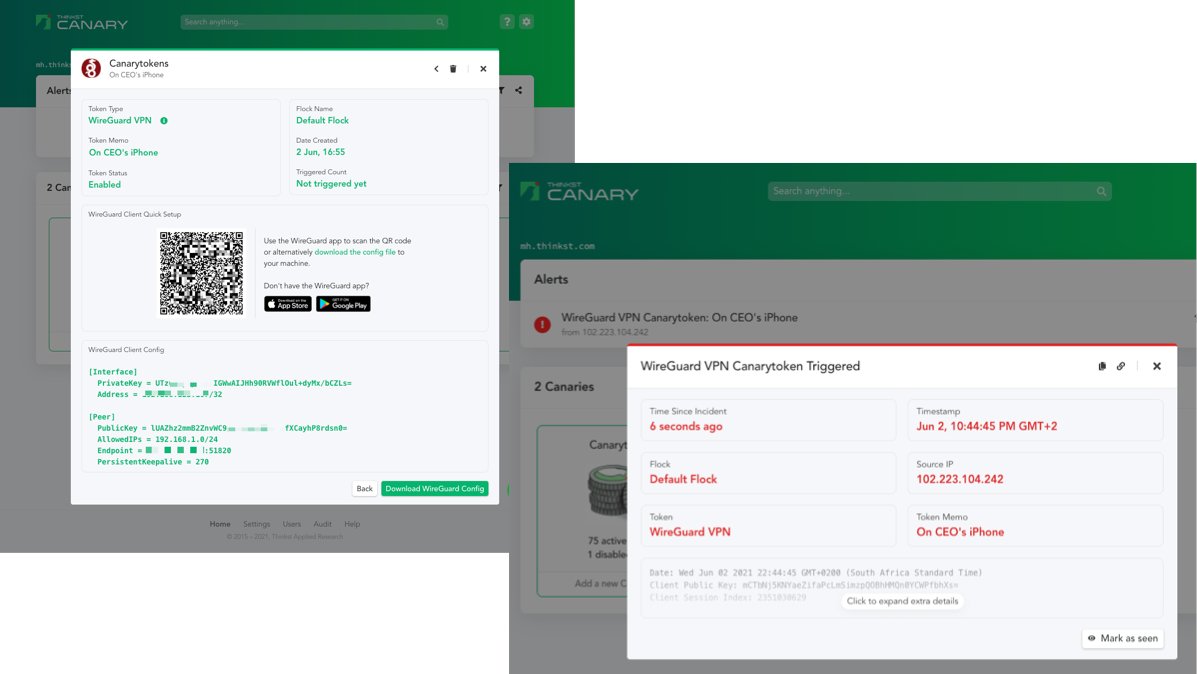Click 'Default Flock' in Triggered dialog

tap(683, 479)
